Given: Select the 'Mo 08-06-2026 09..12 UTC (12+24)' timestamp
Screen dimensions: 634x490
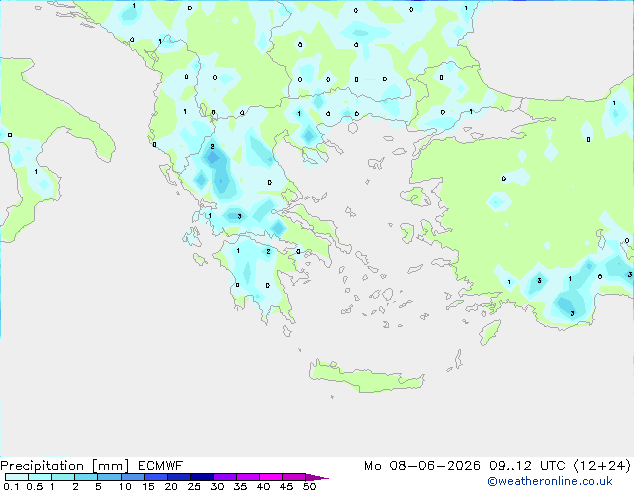Looking at the screenshot, I should [497, 466].
